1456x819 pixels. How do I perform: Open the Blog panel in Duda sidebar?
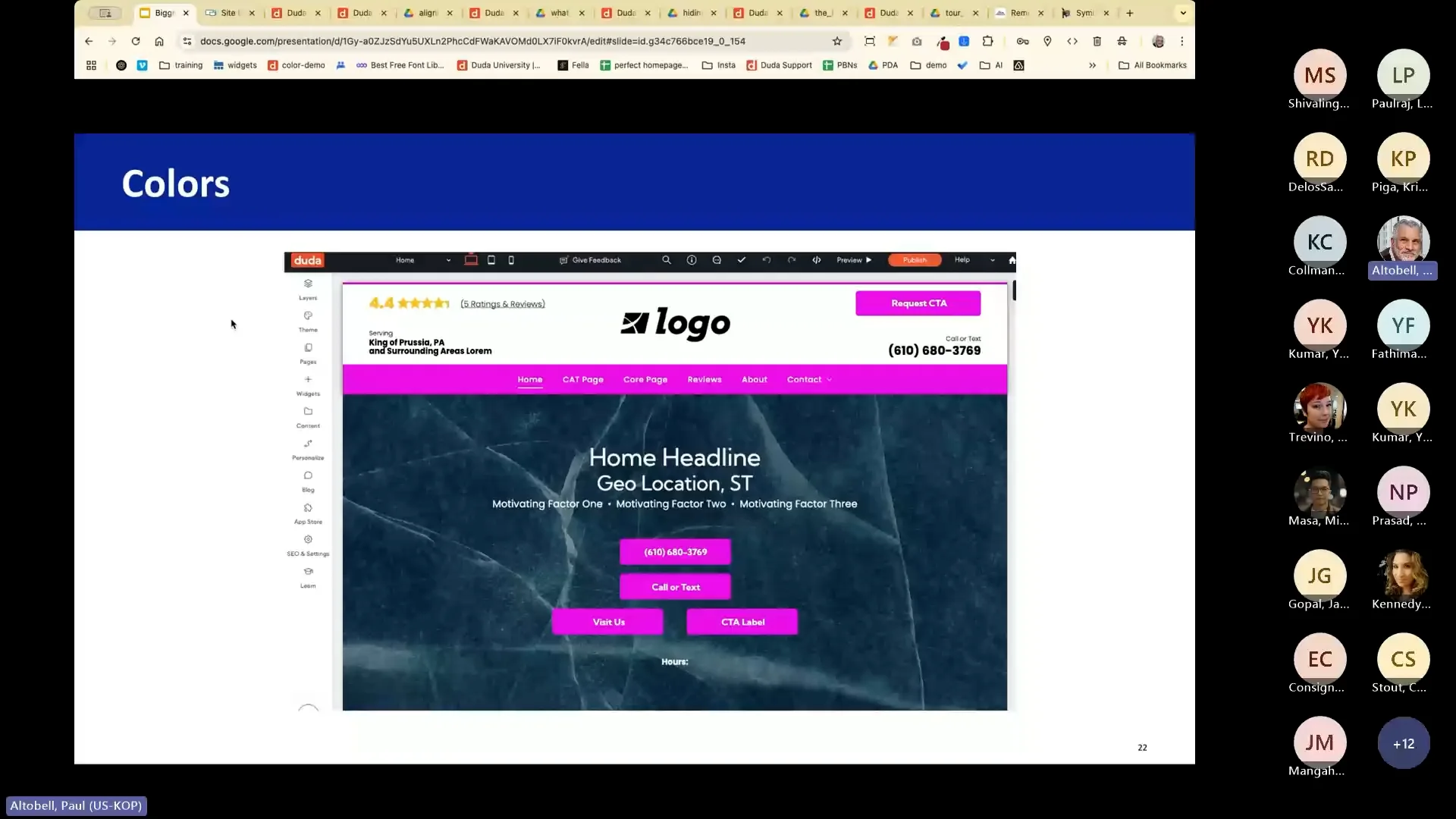[308, 482]
